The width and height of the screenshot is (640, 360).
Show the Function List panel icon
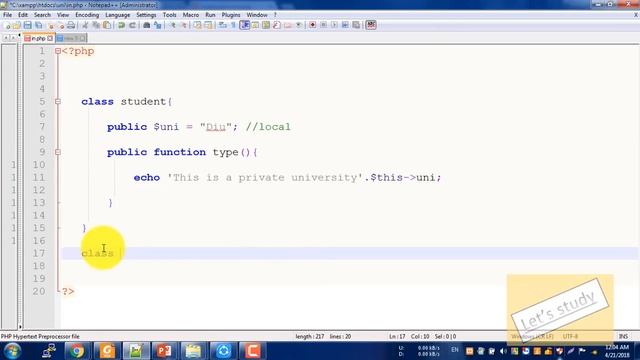tap(277, 25)
